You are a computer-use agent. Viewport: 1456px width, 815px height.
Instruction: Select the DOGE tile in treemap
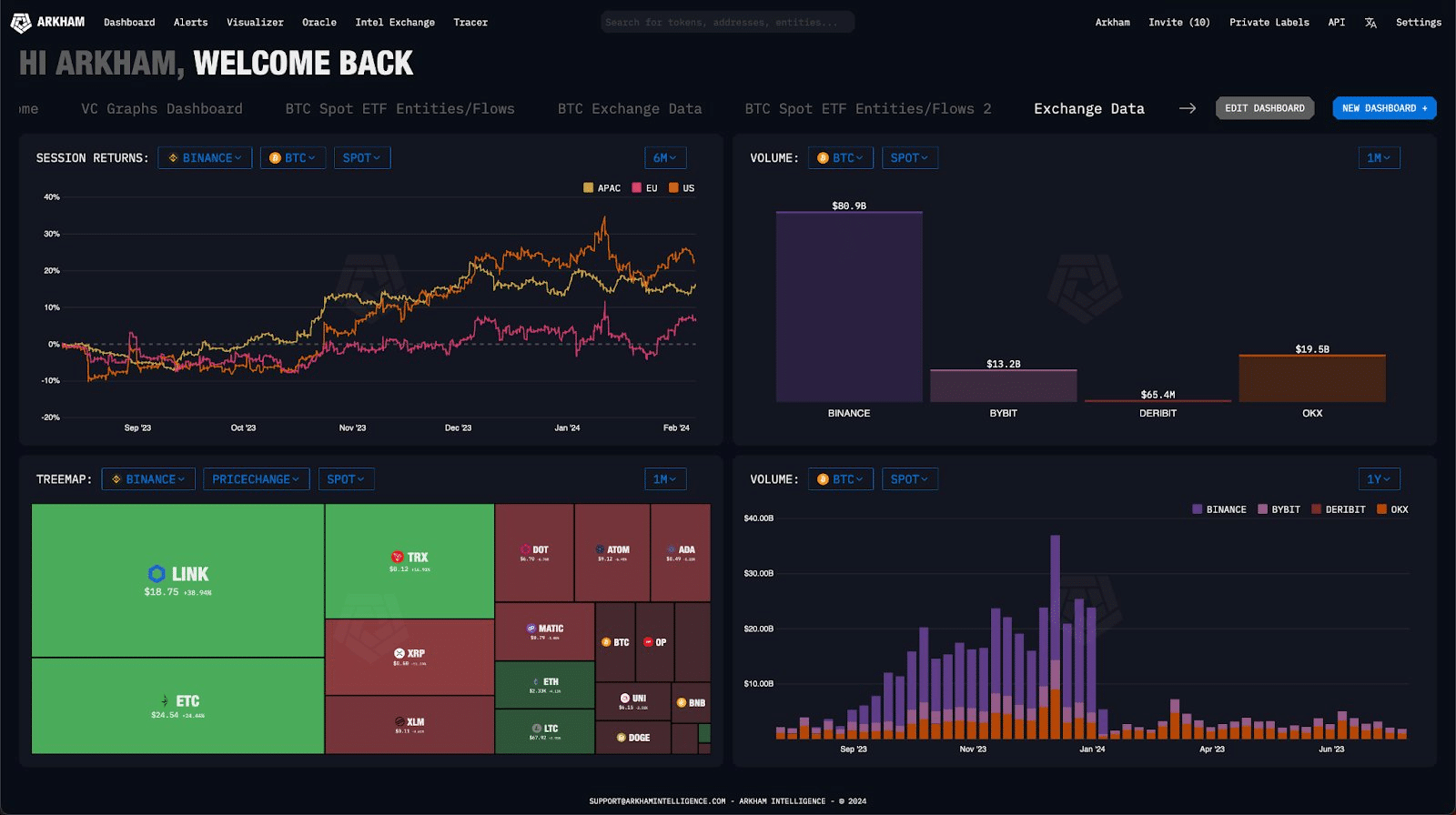pyautogui.click(x=633, y=738)
